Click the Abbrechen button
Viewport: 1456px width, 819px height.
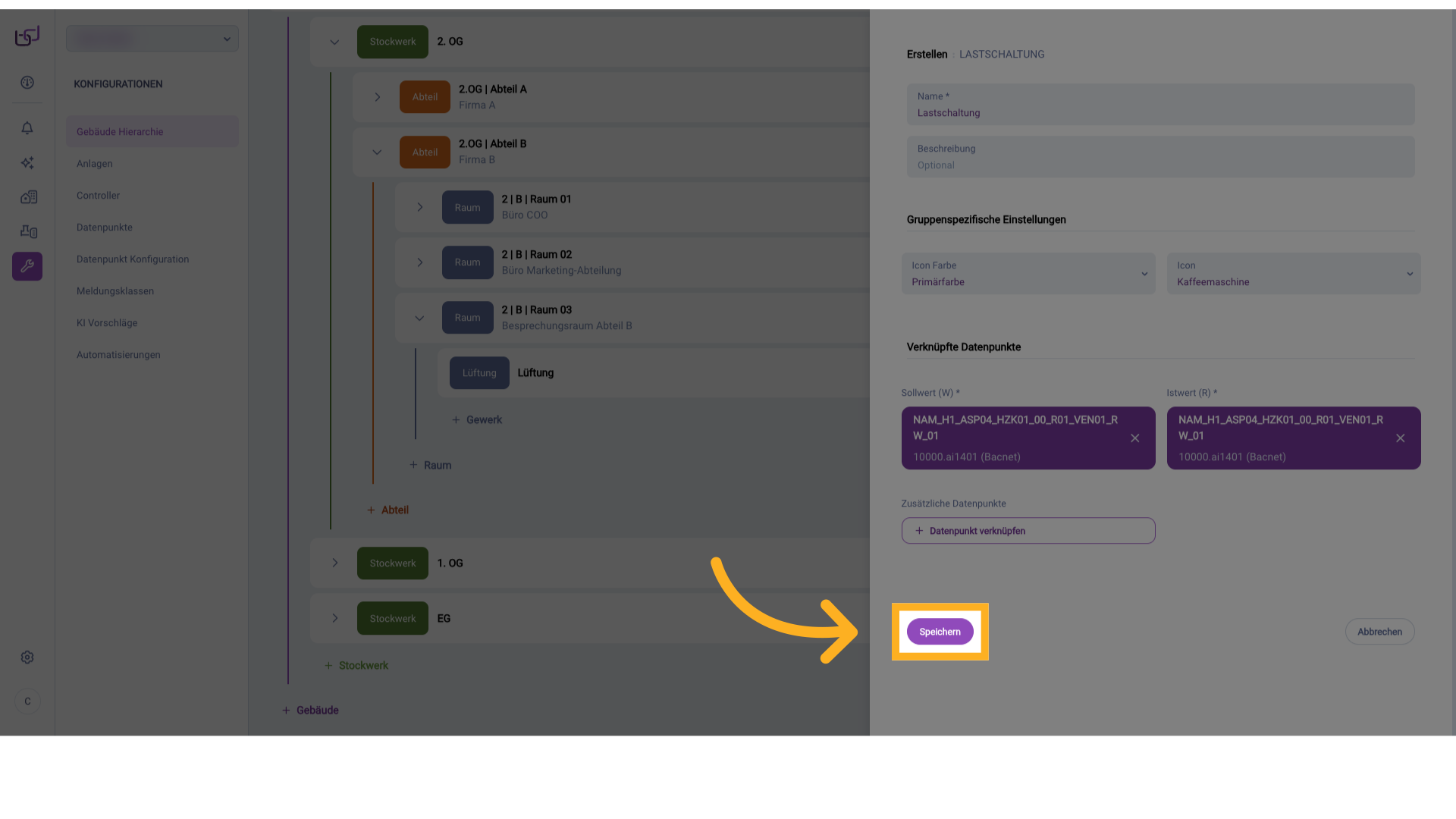point(1379,632)
